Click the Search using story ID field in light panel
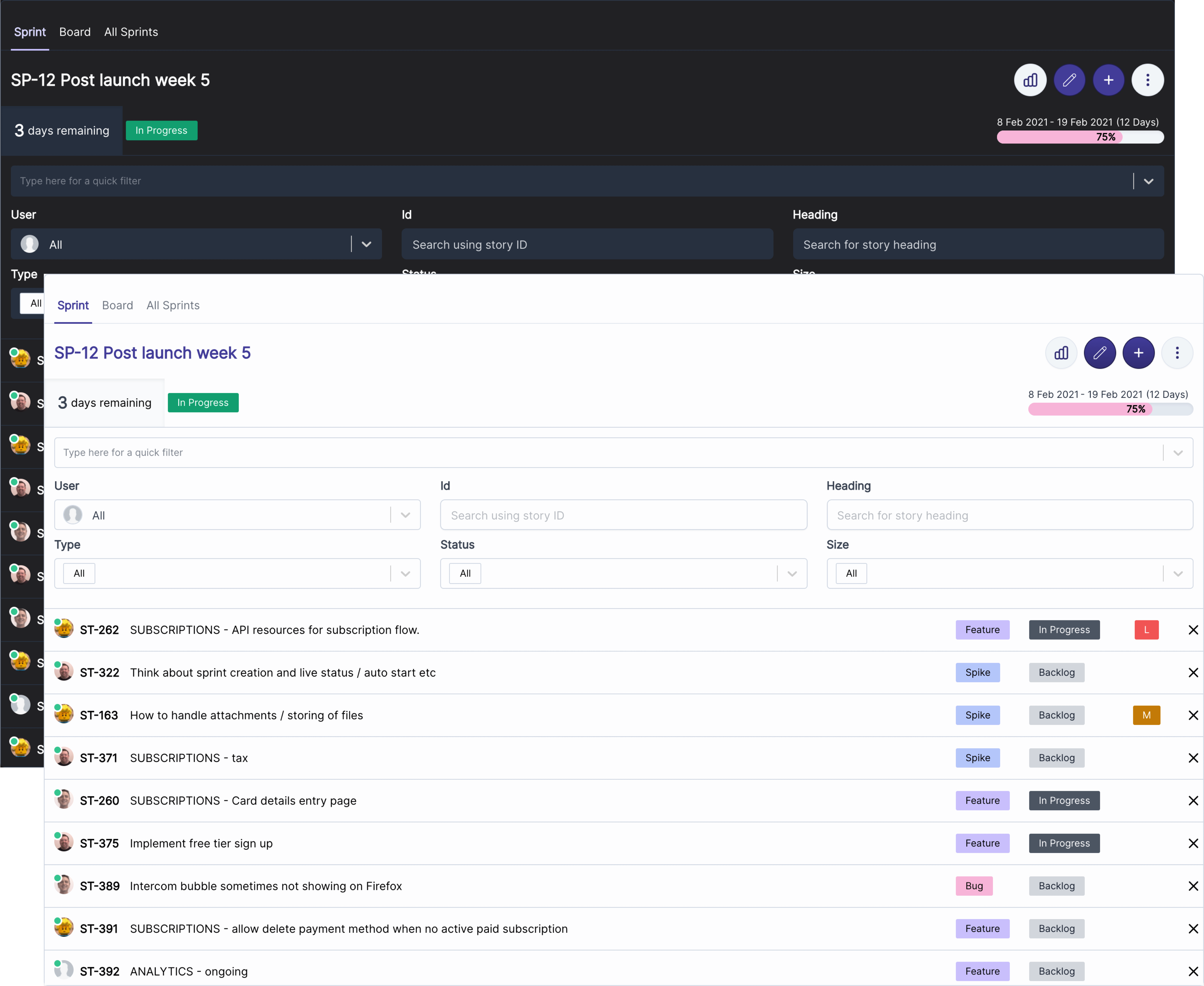The image size is (1204, 986). pyautogui.click(x=623, y=515)
